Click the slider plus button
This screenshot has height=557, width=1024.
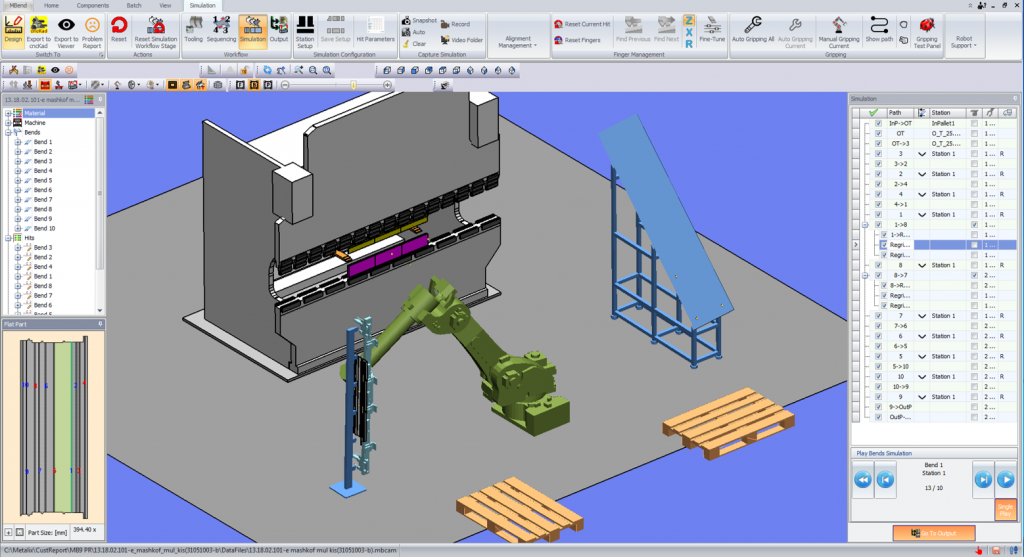(x=387, y=85)
